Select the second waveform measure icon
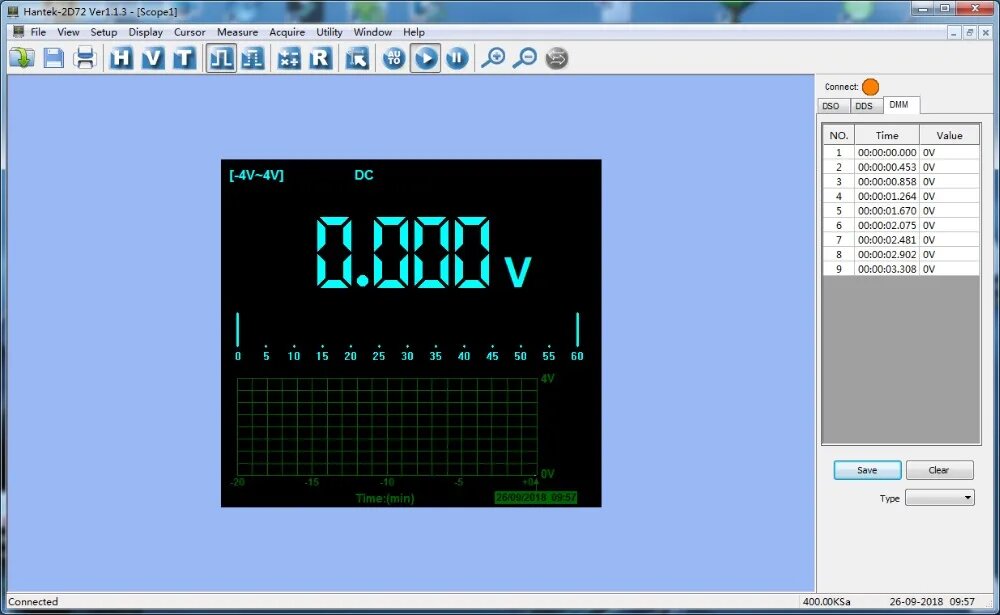Viewport: 1000px width, 615px height. (253, 58)
